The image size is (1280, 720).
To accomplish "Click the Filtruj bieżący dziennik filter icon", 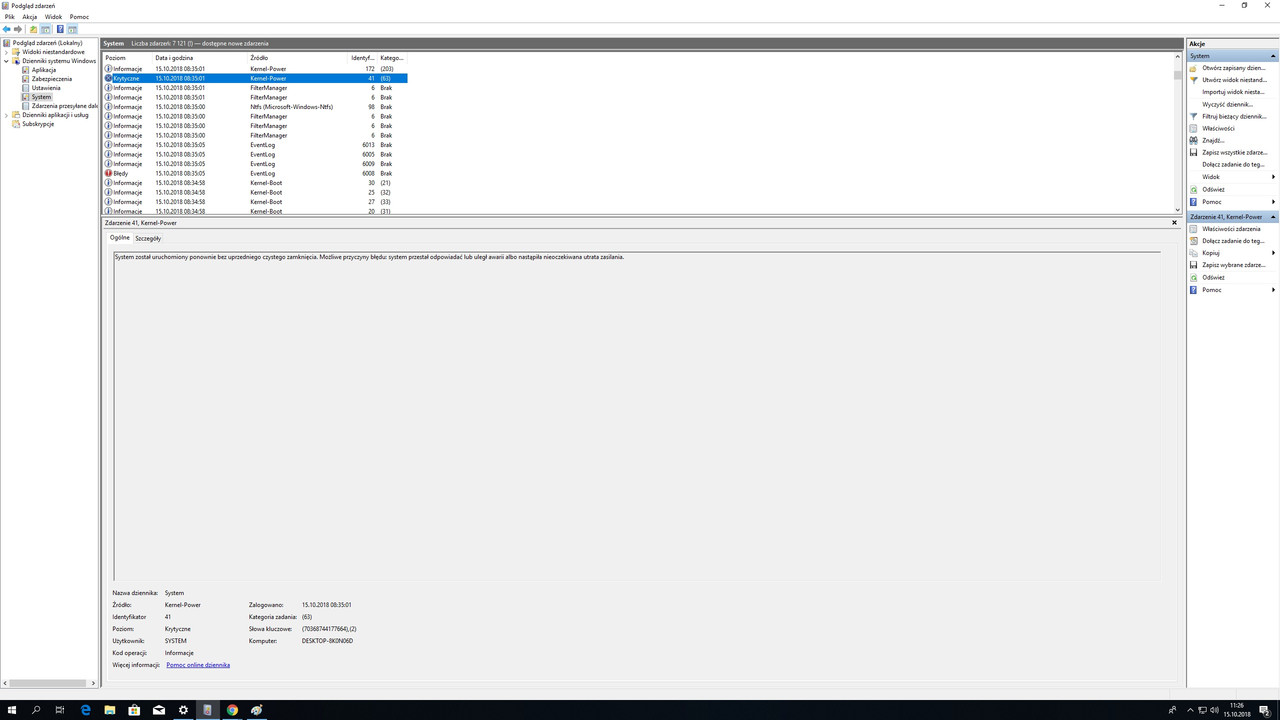I will tap(1193, 116).
